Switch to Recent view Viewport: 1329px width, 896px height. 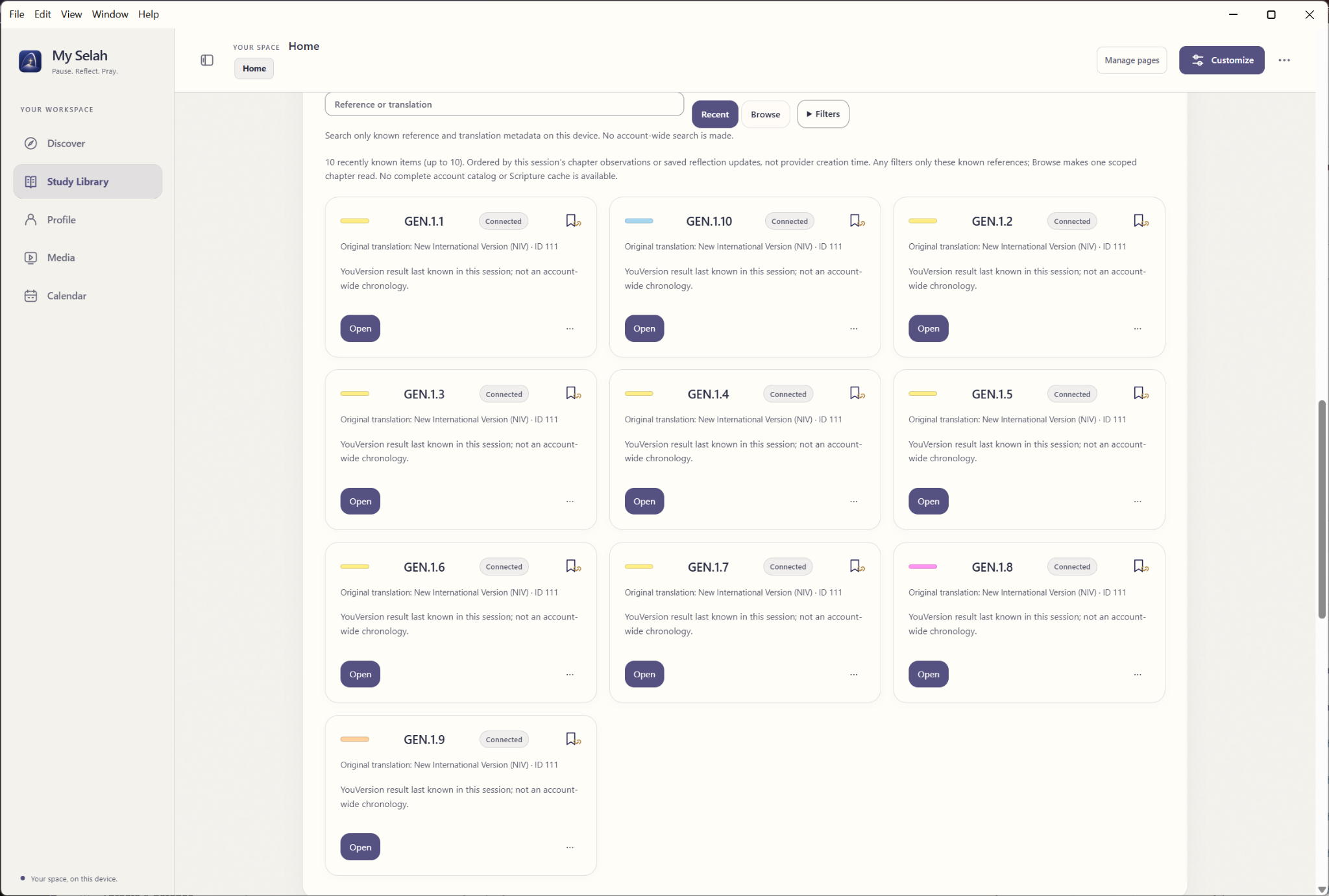point(714,114)
